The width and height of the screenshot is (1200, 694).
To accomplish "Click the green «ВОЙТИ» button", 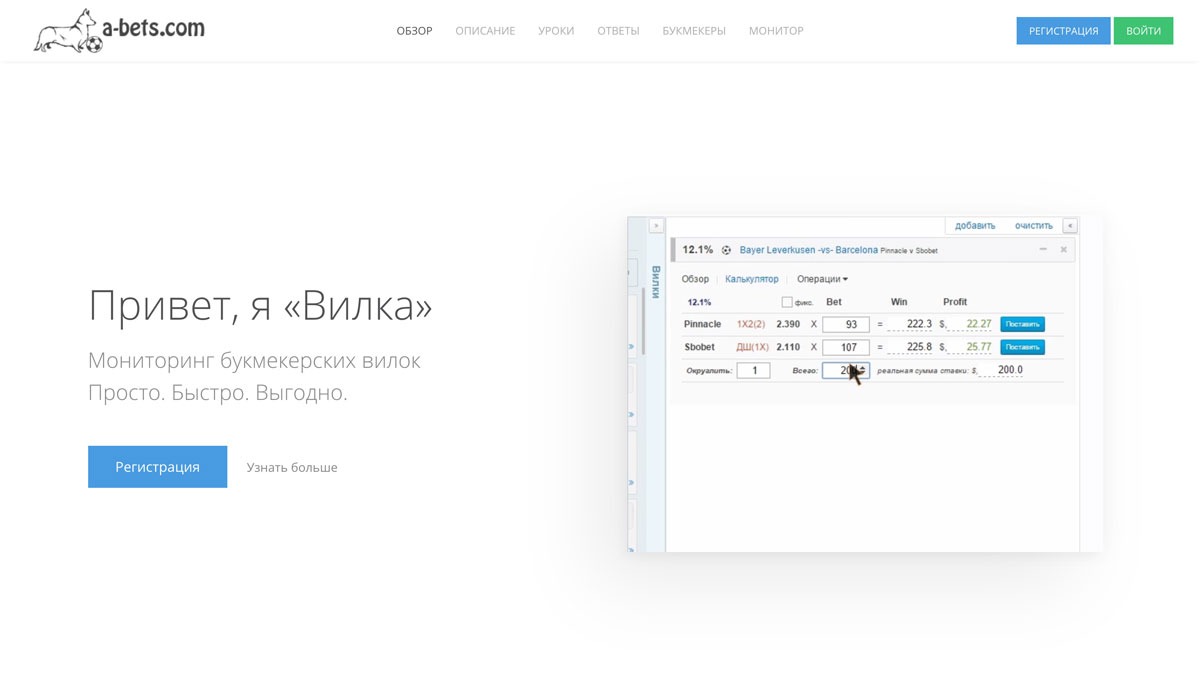I will pyautogui.click(x=1143, y=31).
